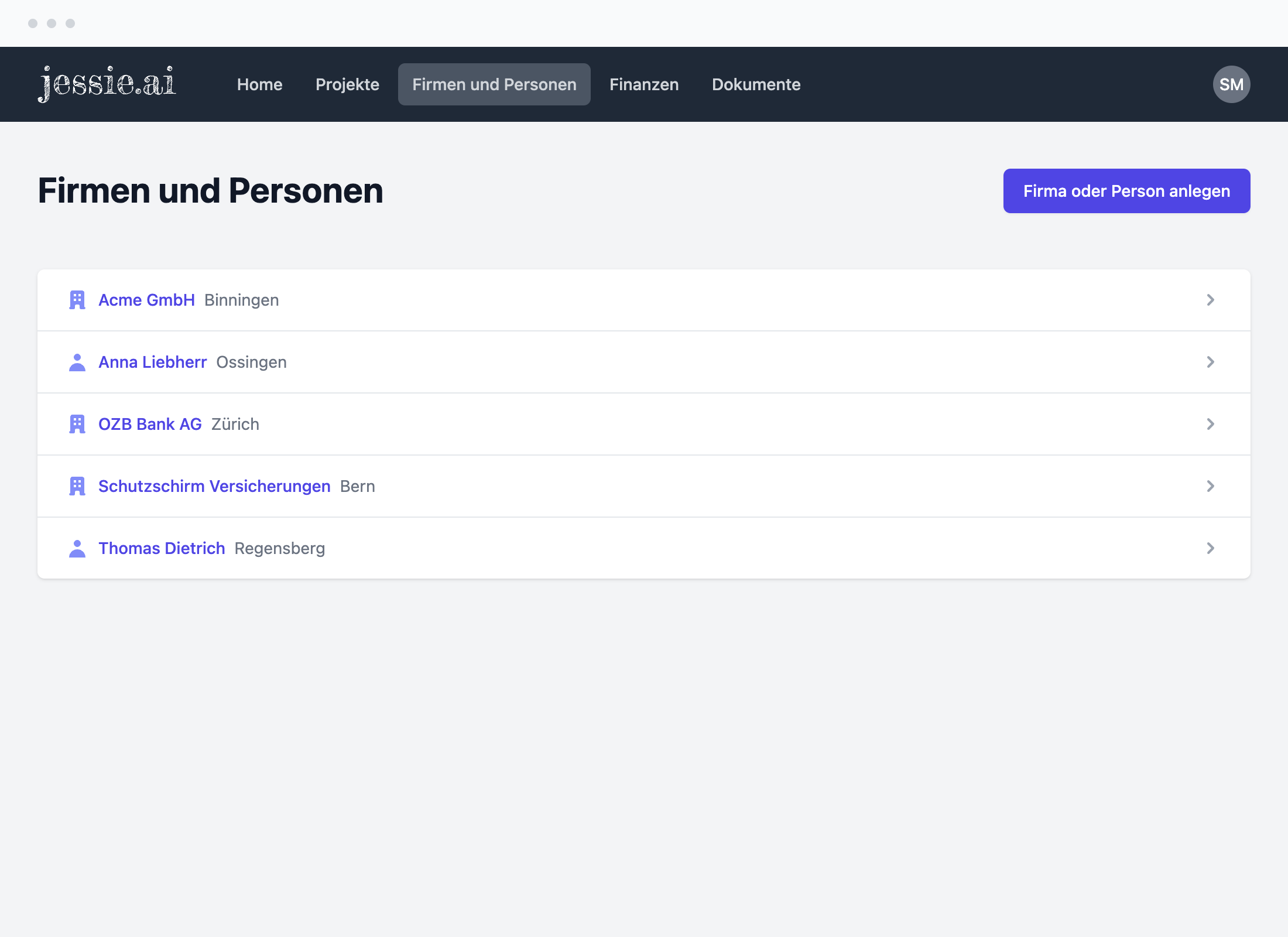Click the building icon beside OZB Bank AG
The image size is (1288, 937).
click(x=77, y=424)
